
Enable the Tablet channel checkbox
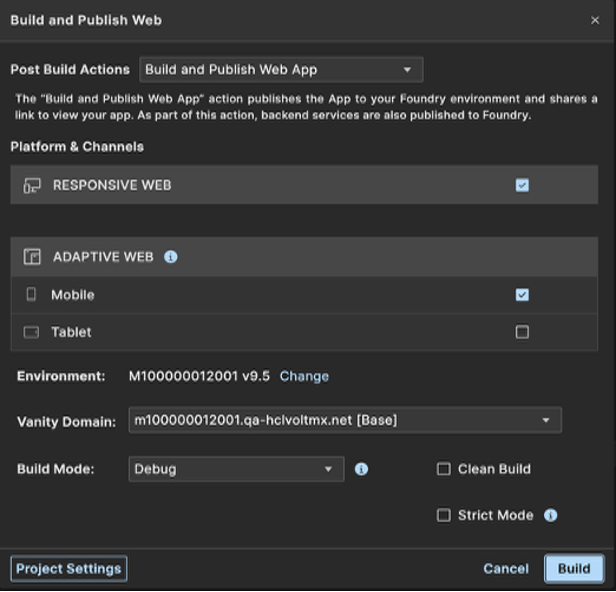[522, 332]
